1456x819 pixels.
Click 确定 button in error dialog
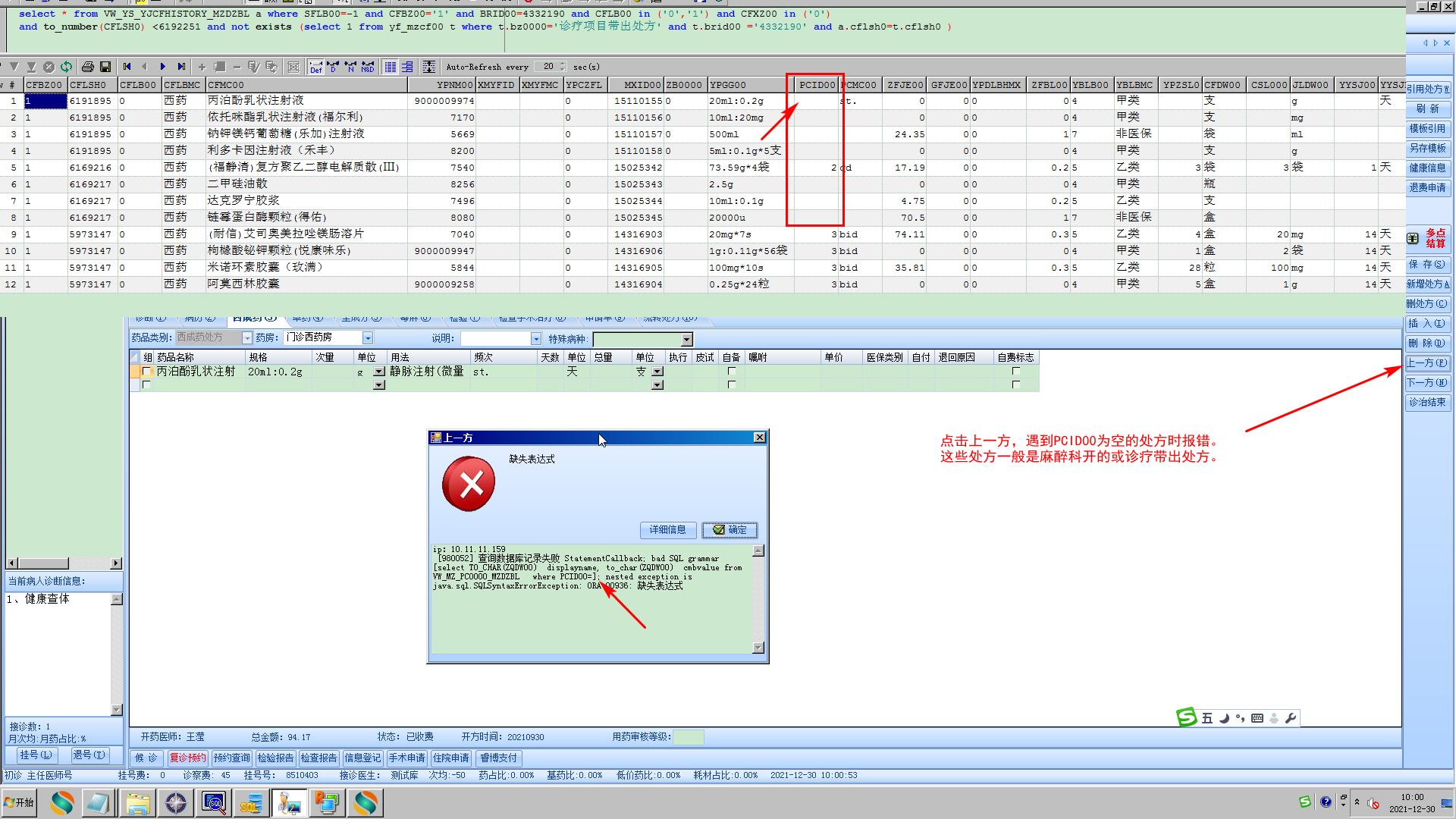730,530
